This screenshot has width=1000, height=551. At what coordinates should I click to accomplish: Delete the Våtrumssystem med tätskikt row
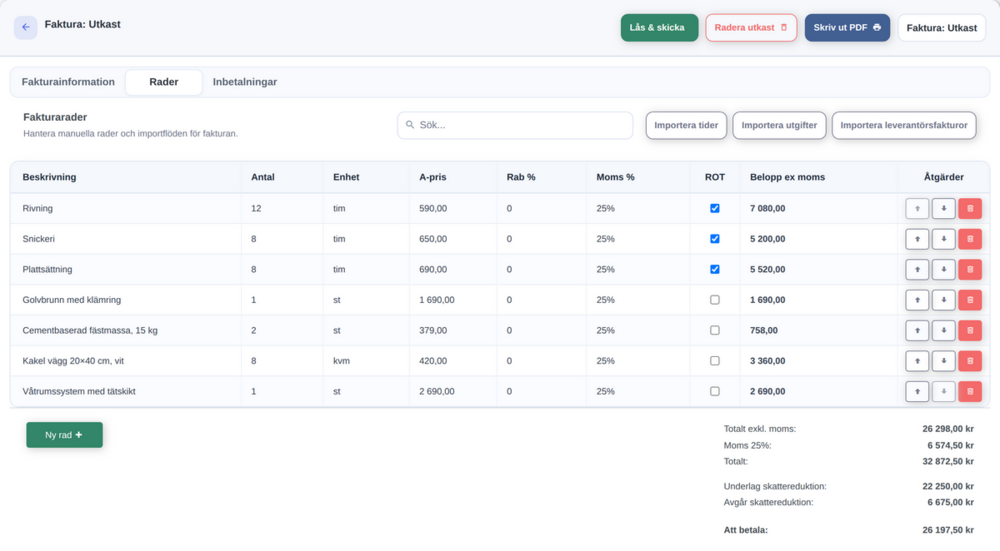click(970, 392)
